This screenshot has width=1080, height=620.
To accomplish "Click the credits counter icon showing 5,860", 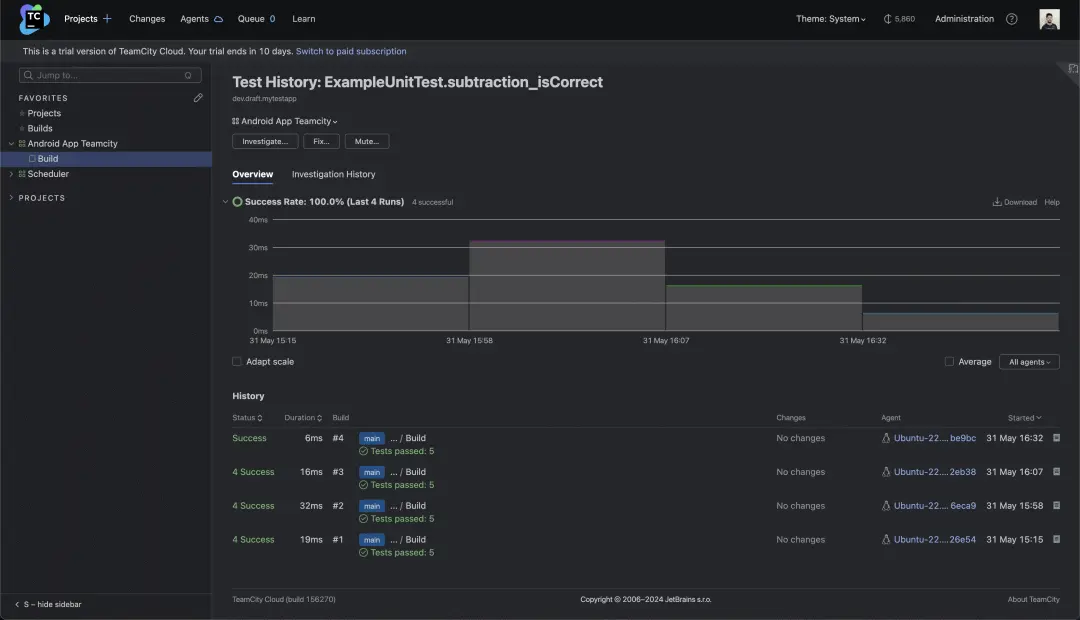I will pyautogui.click(x=888, y=19).
